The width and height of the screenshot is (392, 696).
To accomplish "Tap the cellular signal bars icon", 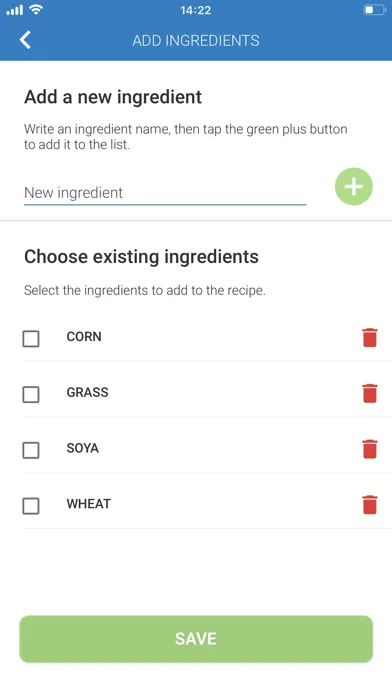I will click(x=15, y=10).
